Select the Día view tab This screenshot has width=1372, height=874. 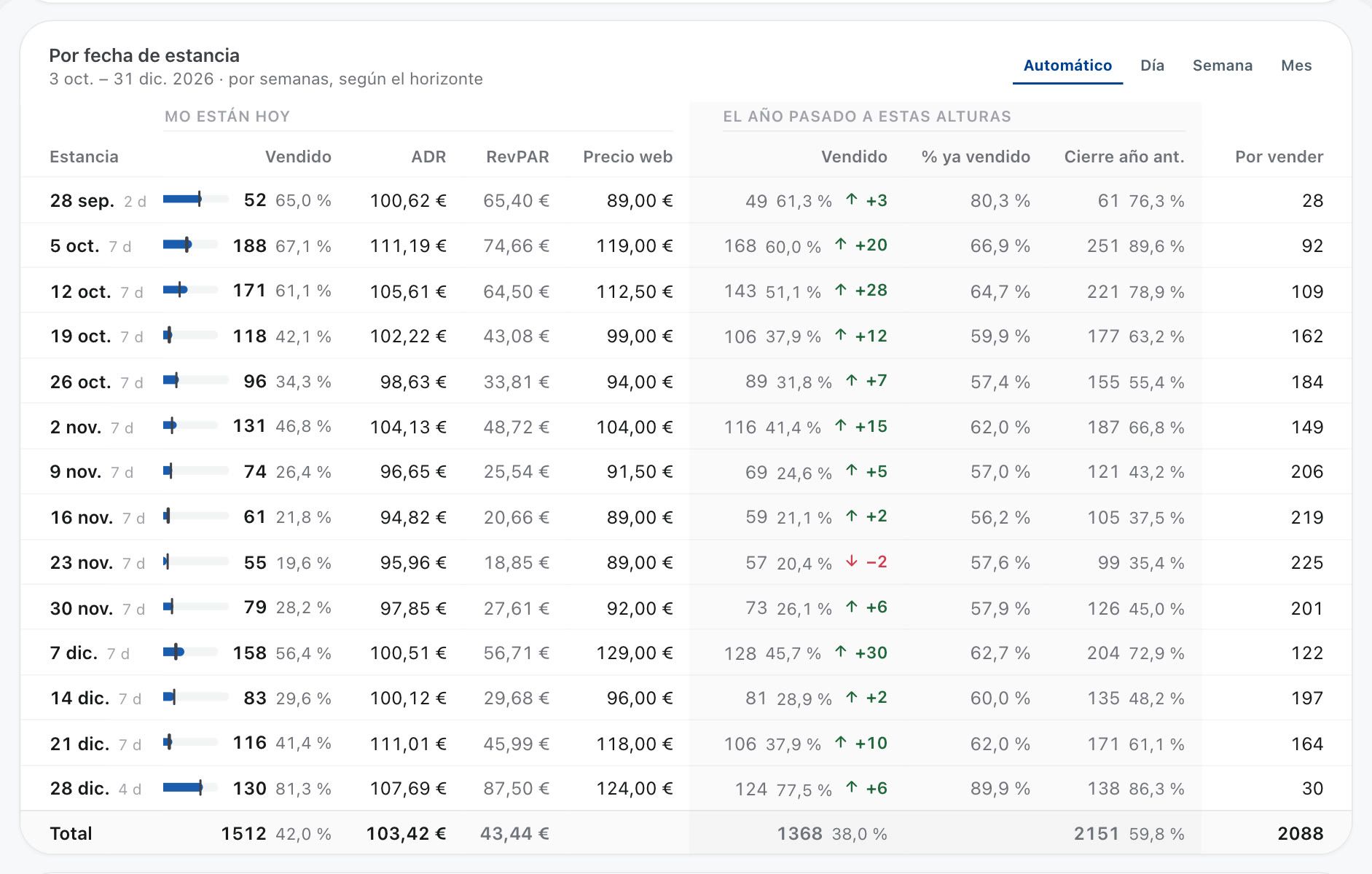click(1152, 66)
